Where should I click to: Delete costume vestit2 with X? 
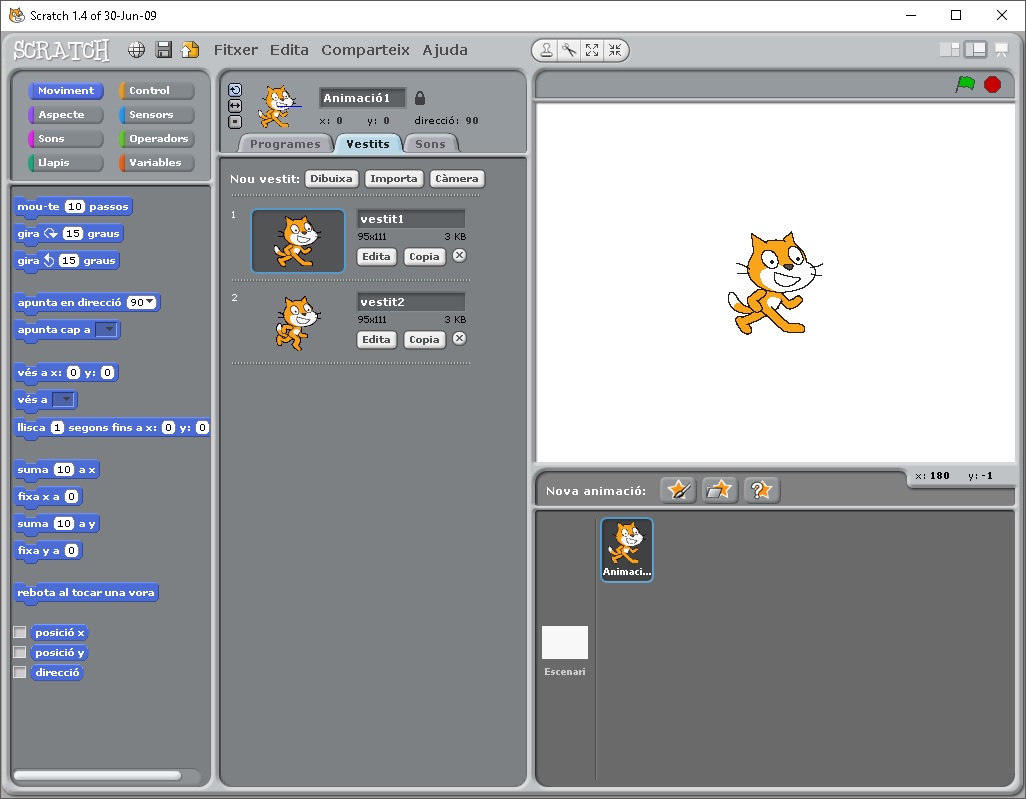click(x=459, y=339)
